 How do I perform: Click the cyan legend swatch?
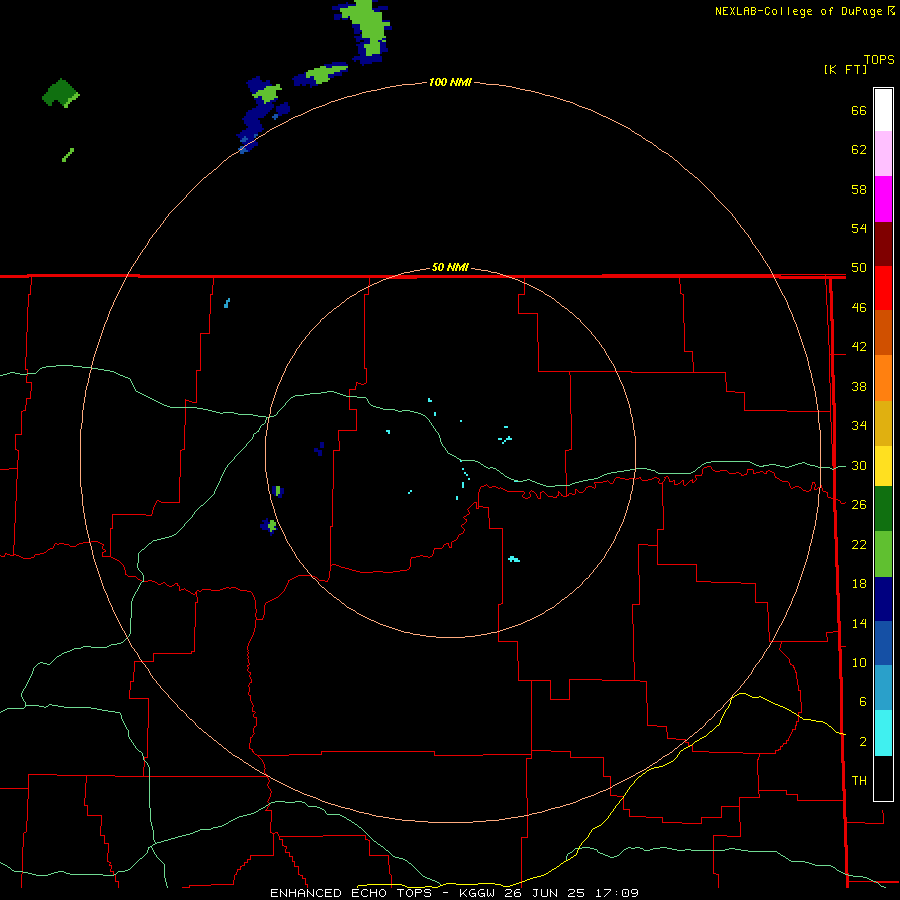tap(883, 733)
